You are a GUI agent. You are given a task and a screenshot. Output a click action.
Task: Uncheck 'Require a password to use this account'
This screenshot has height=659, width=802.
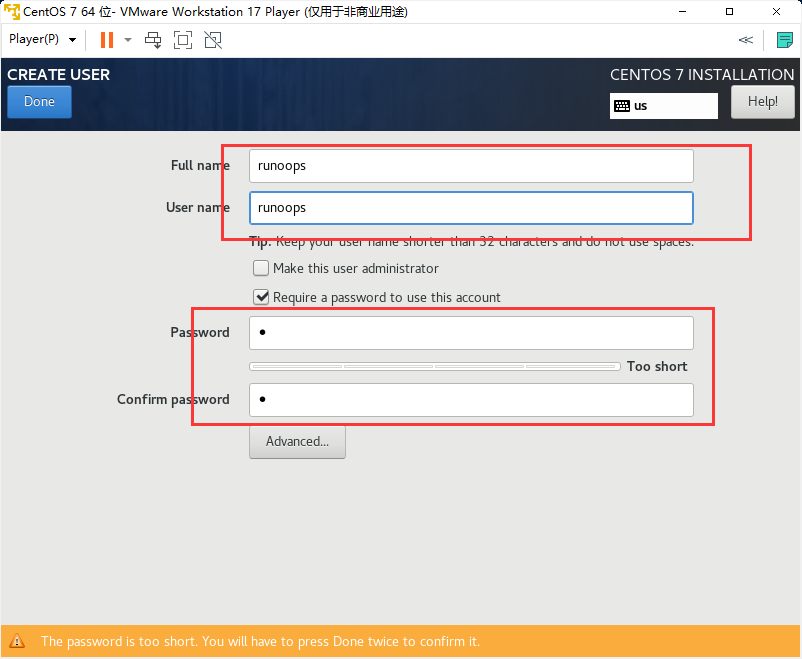(x=261, y=297)
